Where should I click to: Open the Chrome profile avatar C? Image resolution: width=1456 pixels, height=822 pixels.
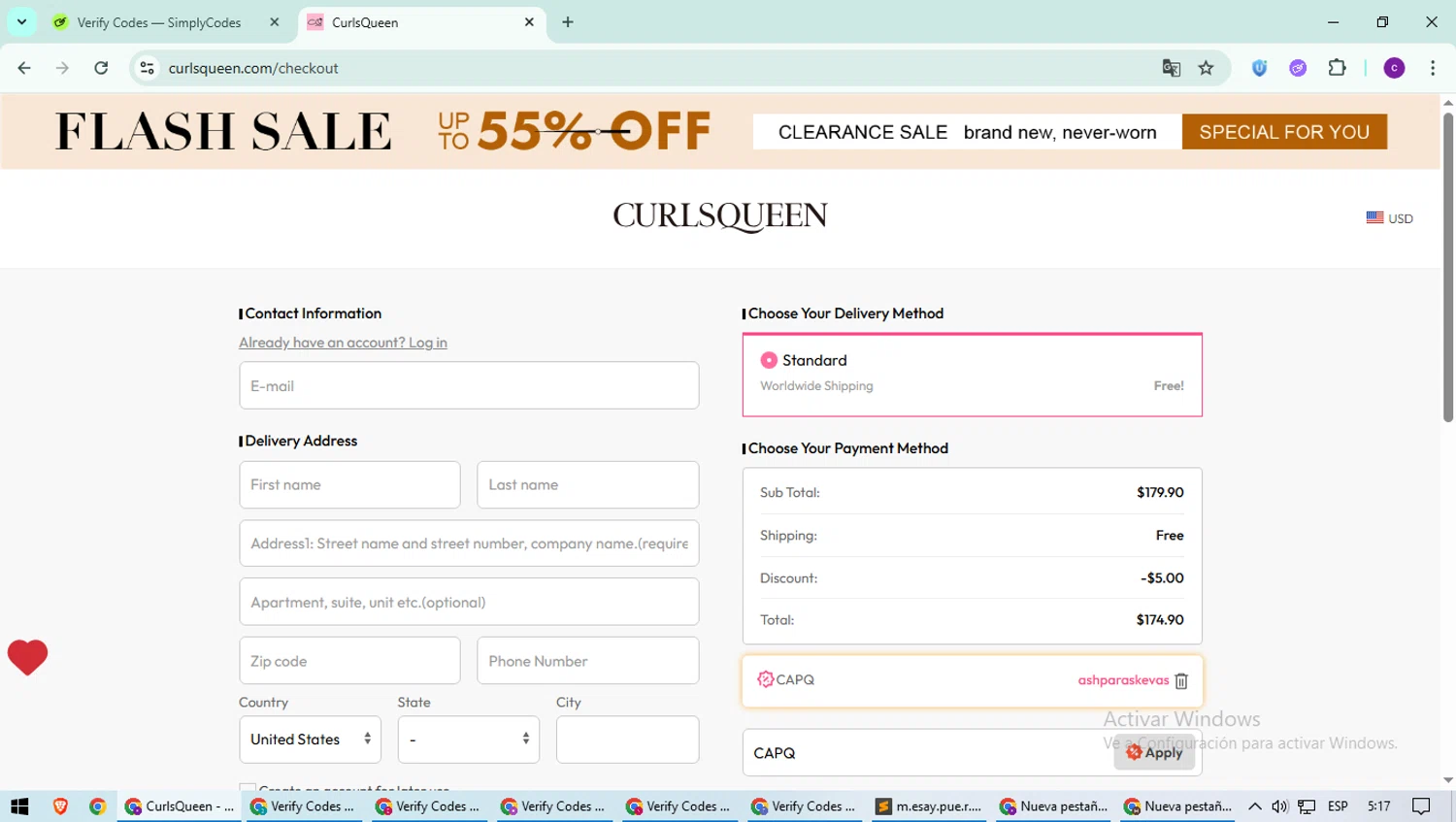(1394, 68)
